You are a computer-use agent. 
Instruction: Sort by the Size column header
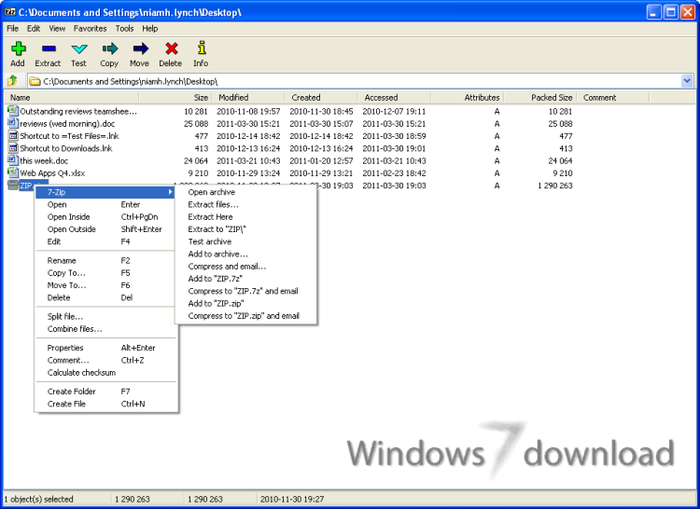pos(175,97)
